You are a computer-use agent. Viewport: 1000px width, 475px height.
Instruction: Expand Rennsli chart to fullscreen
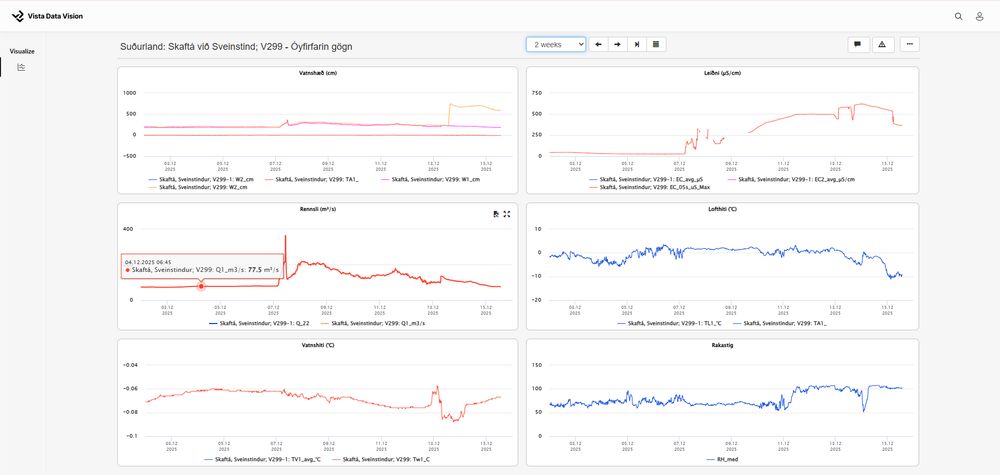[x=507, y=214]
